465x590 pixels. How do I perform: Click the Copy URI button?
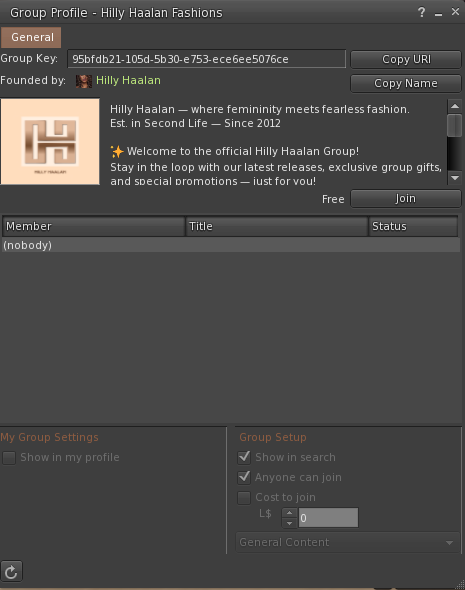coord(406,59)
